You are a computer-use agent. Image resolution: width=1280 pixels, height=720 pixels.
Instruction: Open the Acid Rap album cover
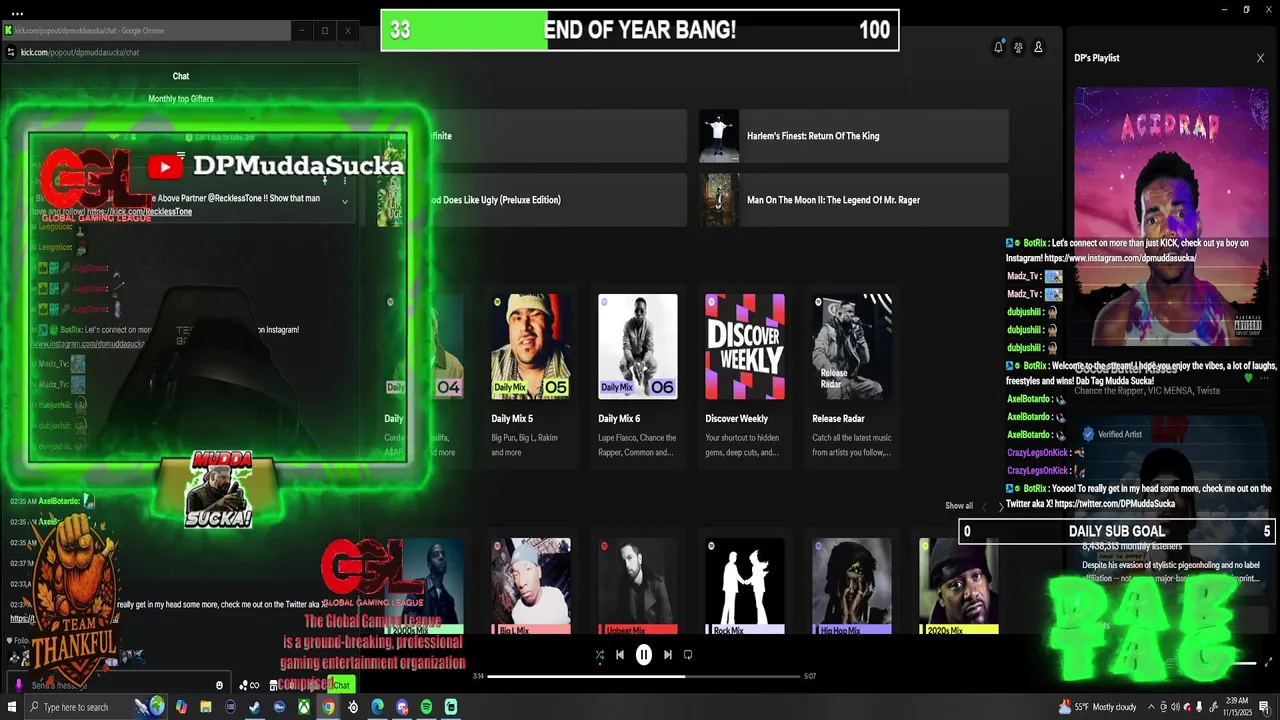1171,216
